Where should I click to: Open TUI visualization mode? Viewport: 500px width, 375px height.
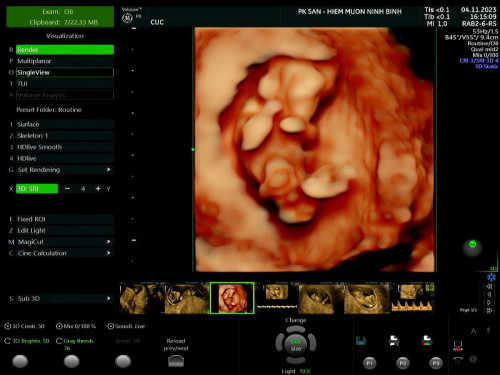pos(65,84)
